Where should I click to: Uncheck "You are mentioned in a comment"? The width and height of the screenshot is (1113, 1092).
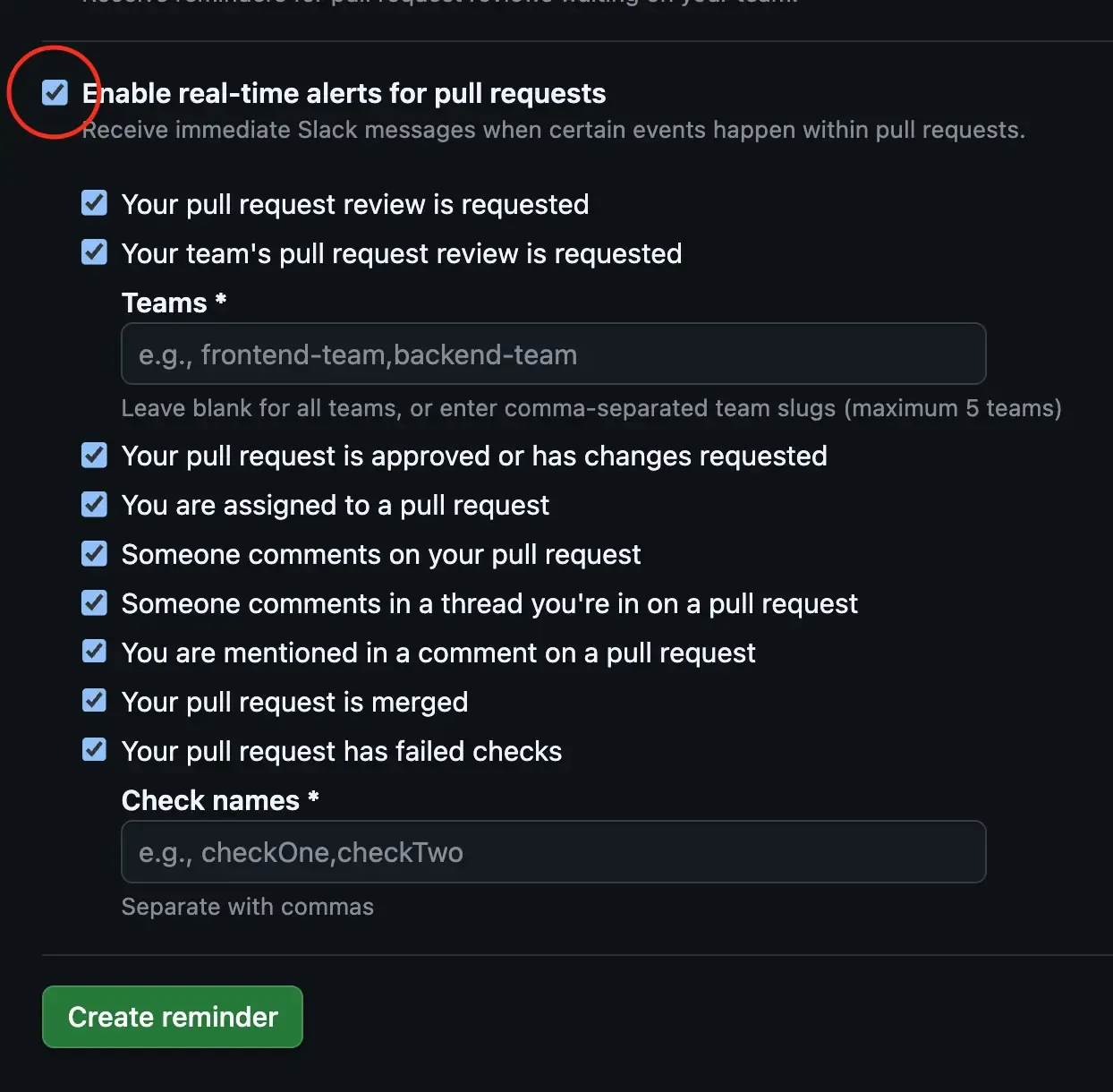tap(94, 652)
